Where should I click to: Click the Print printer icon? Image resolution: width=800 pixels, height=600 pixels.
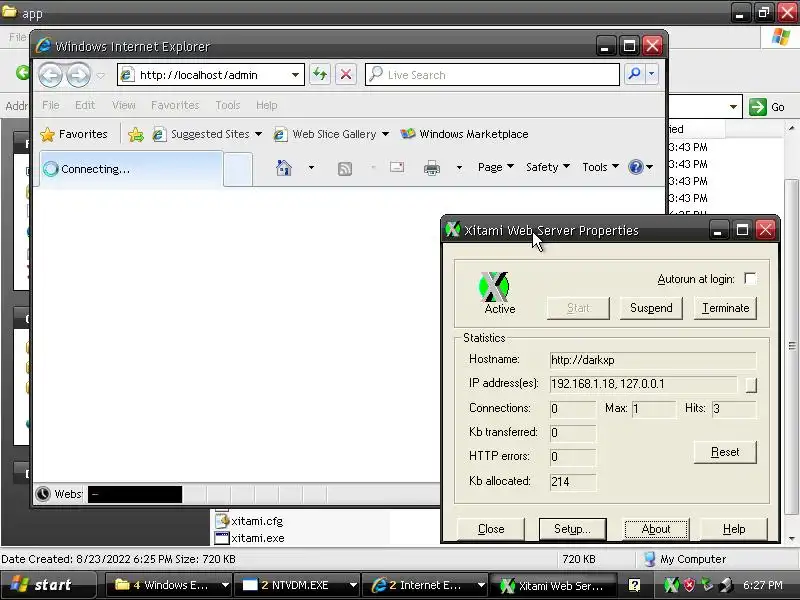click(432, 168)
